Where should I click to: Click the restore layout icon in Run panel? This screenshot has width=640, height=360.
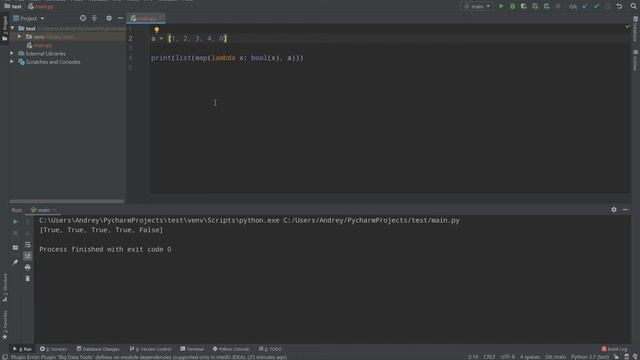(15, 247)
